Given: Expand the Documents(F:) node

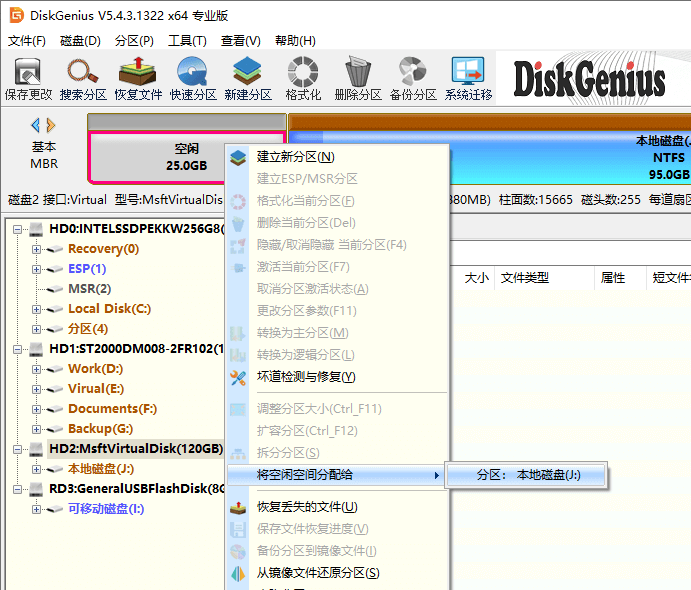Looking at the screenshot, I should pos(36,409).
